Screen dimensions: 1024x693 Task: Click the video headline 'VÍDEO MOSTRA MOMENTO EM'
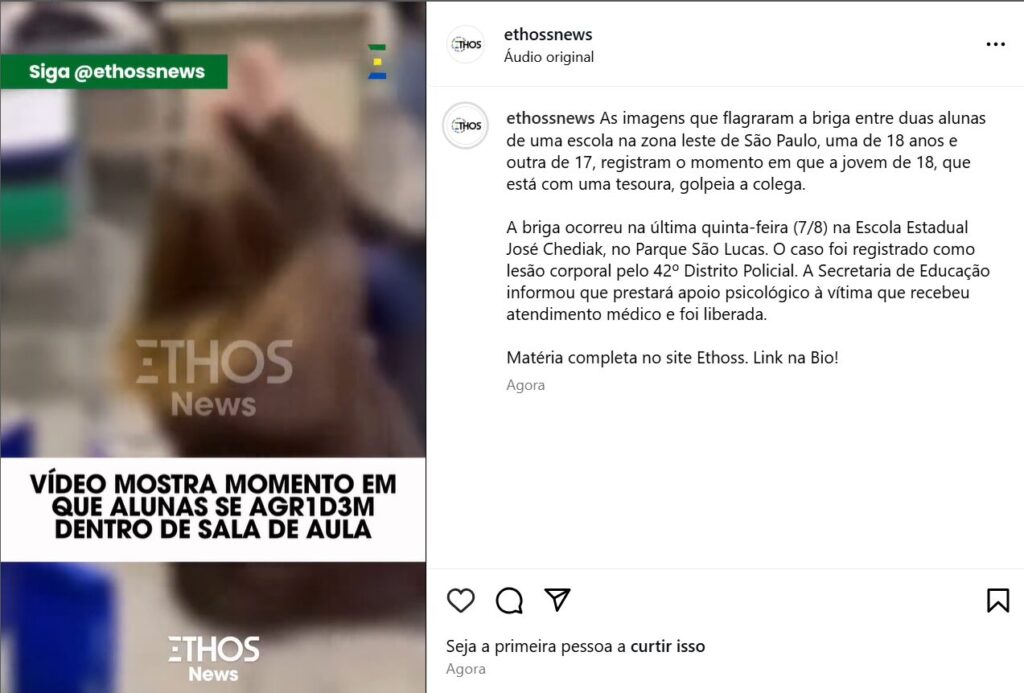point(214,484)
